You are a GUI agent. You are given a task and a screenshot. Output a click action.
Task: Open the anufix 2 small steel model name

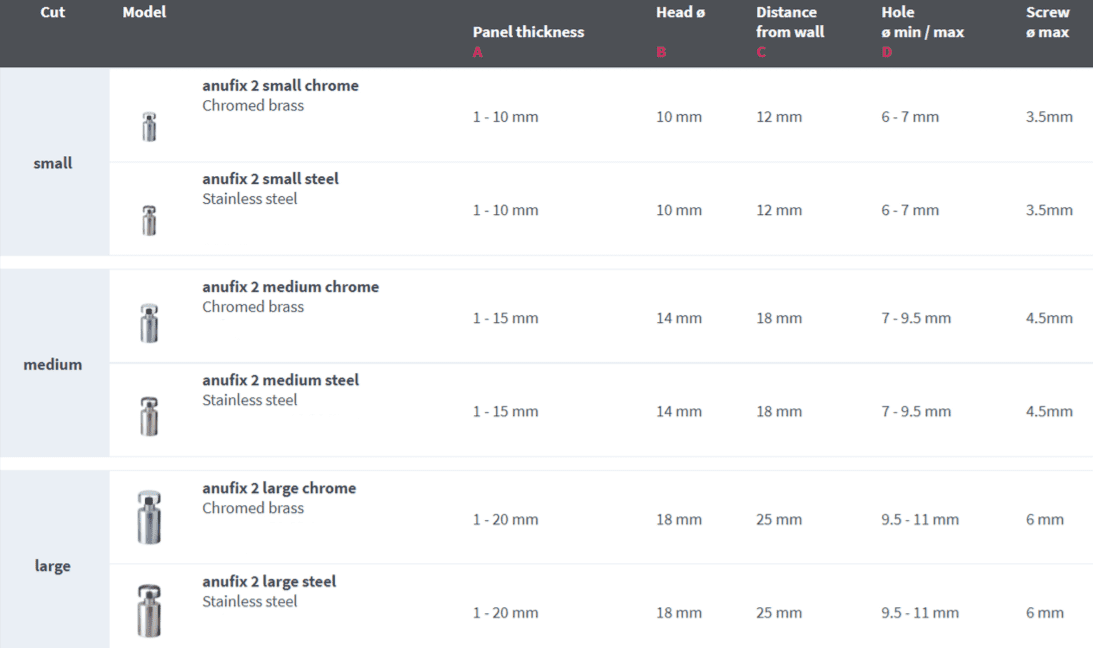(270, 179)
